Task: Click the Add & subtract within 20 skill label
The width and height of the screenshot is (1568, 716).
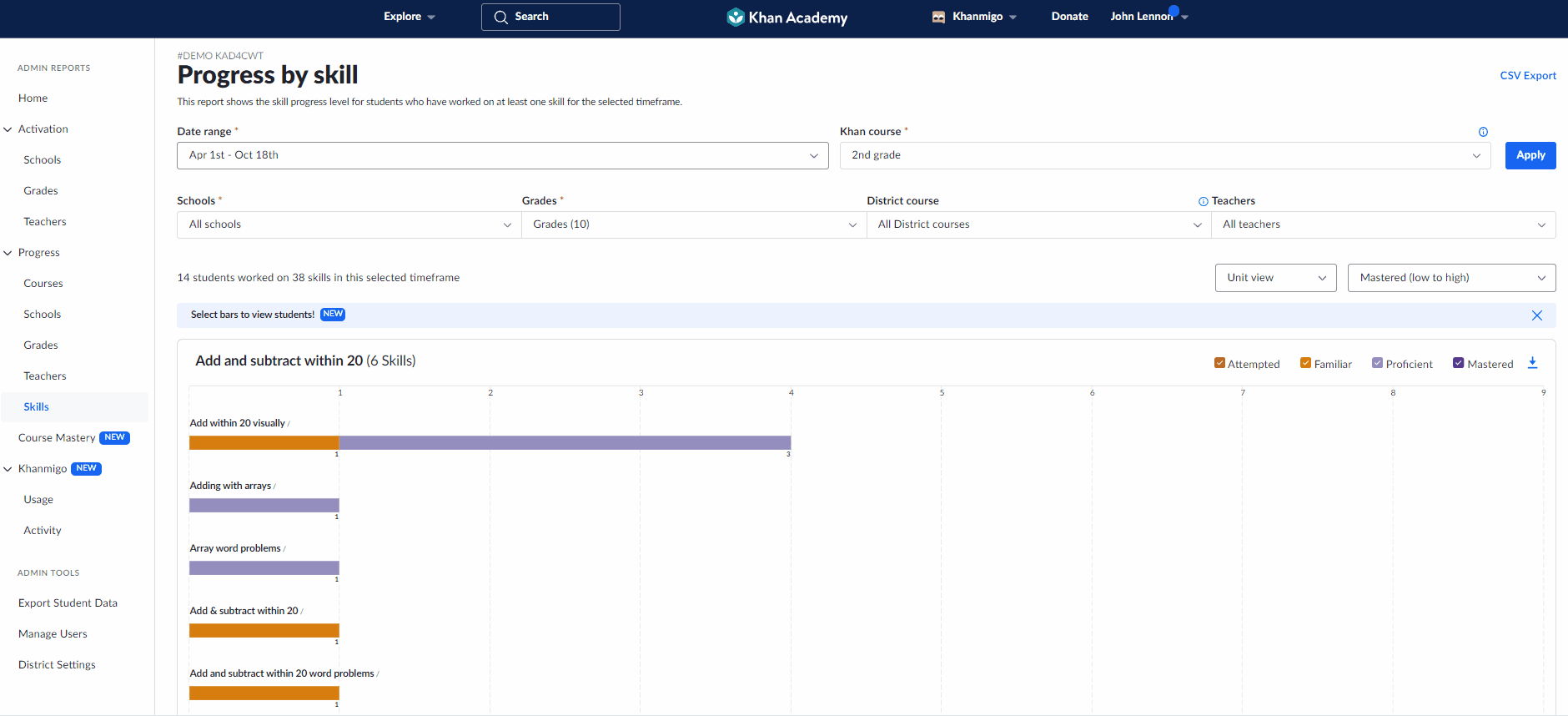Action: point(244,611)
